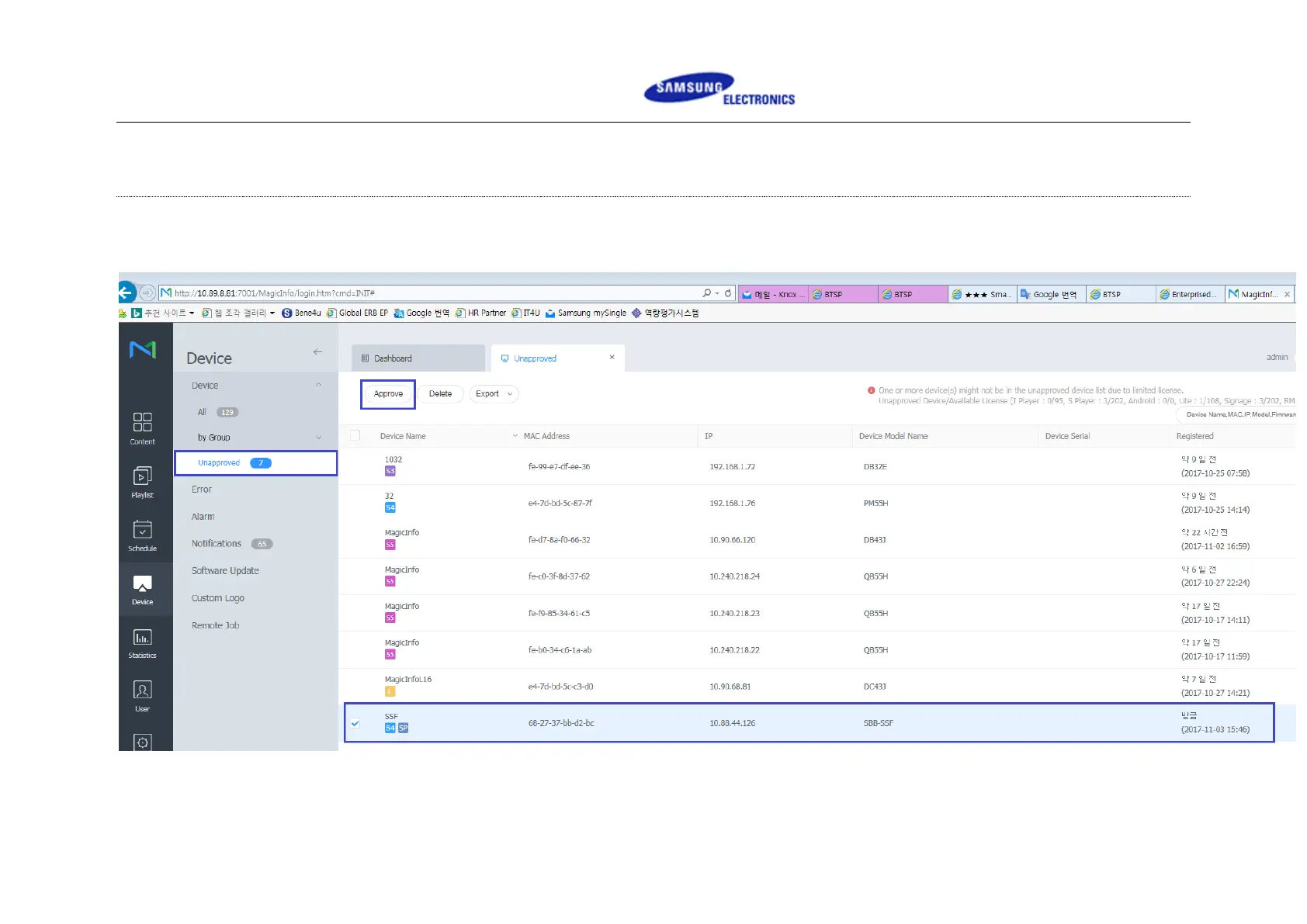Click the Approve button
The height and width of the screenshot is (924, 1307).
(x=388, y=394)
